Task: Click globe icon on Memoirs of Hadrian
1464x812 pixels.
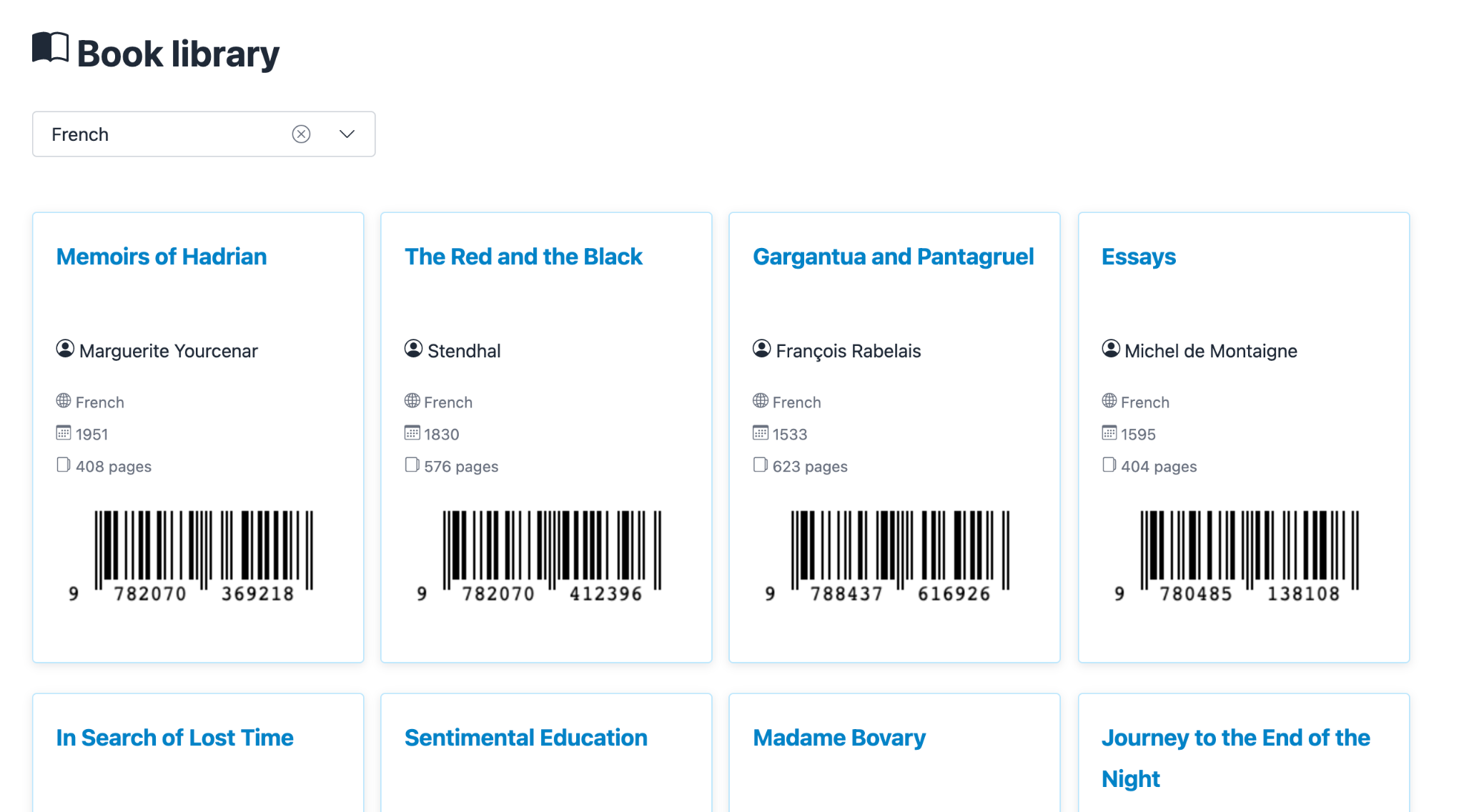Action: [64, 401]
